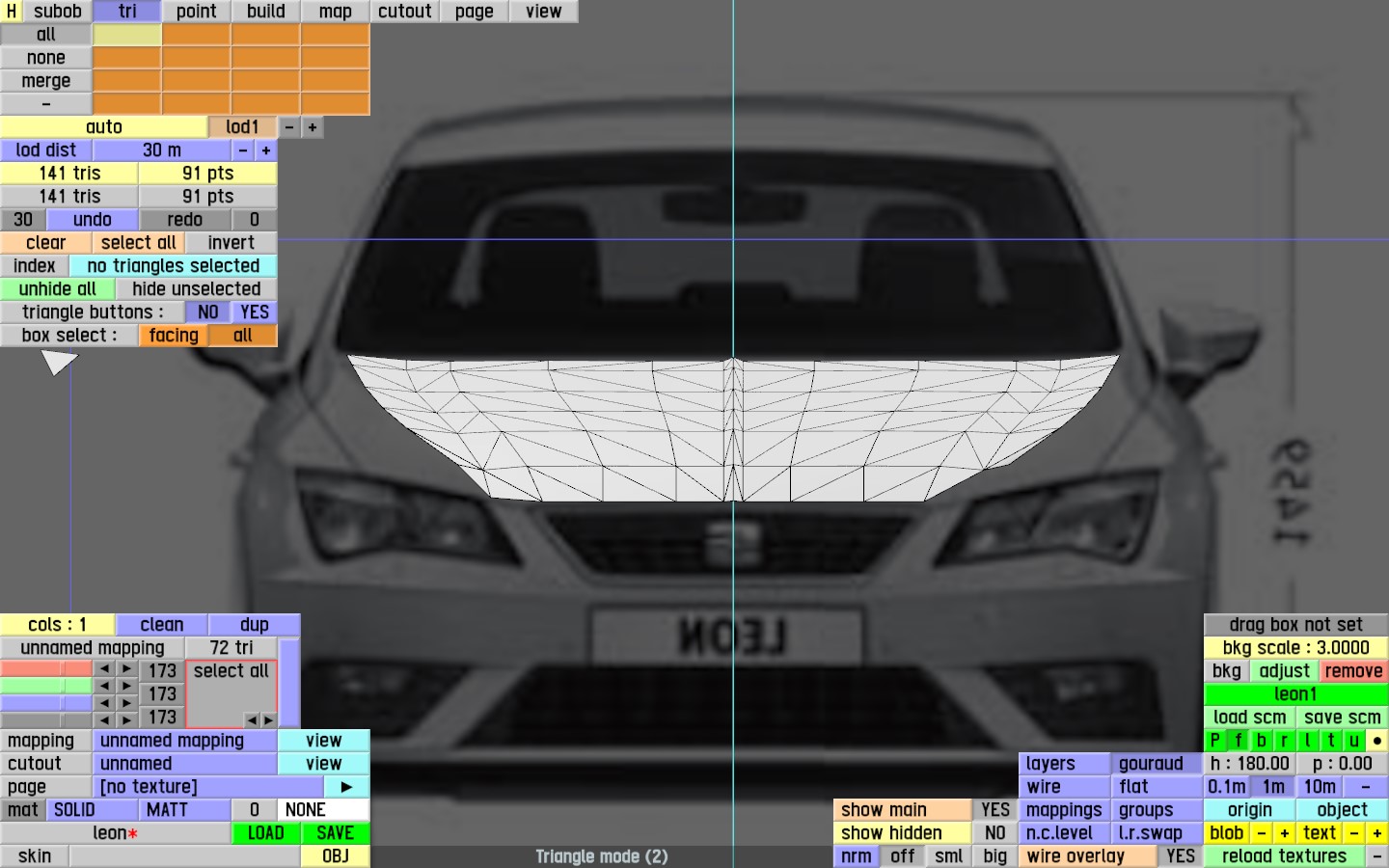Click the right arrow beside the blue slider
The height and width of the screenshot is (868, 1389).
coord(127,703)
